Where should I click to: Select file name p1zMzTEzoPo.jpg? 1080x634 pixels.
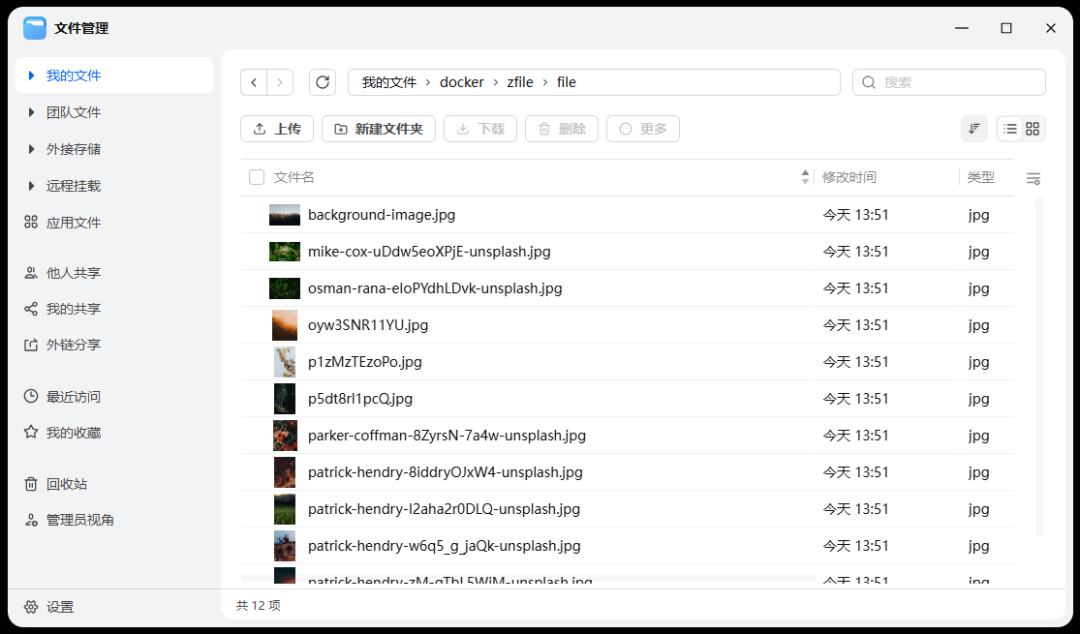tap(365, 362)
